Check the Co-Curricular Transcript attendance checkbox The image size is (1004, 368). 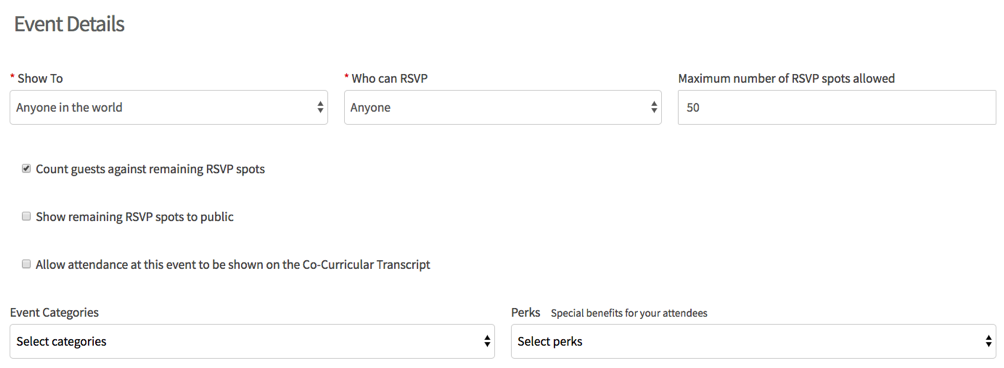pos(26,264)
